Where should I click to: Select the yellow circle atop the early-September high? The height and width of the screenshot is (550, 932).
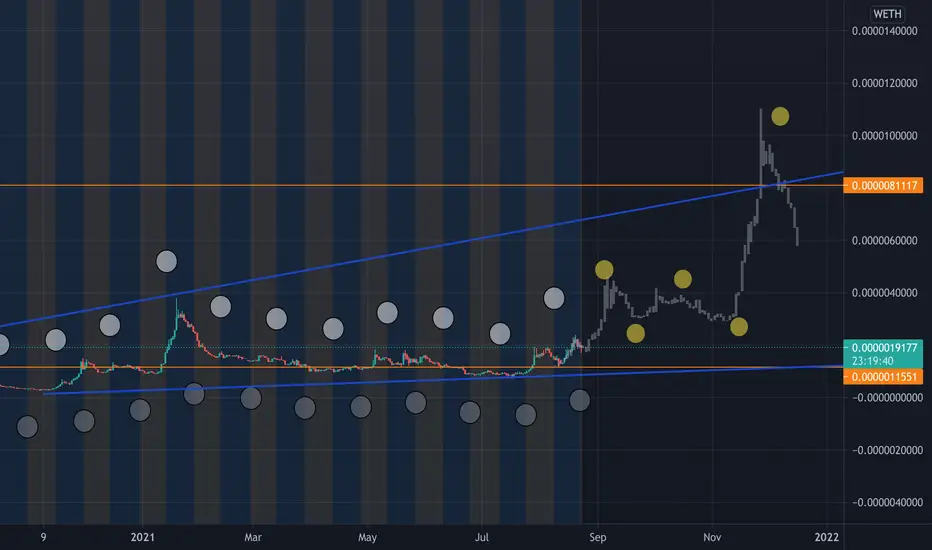[x=604, y=270]
